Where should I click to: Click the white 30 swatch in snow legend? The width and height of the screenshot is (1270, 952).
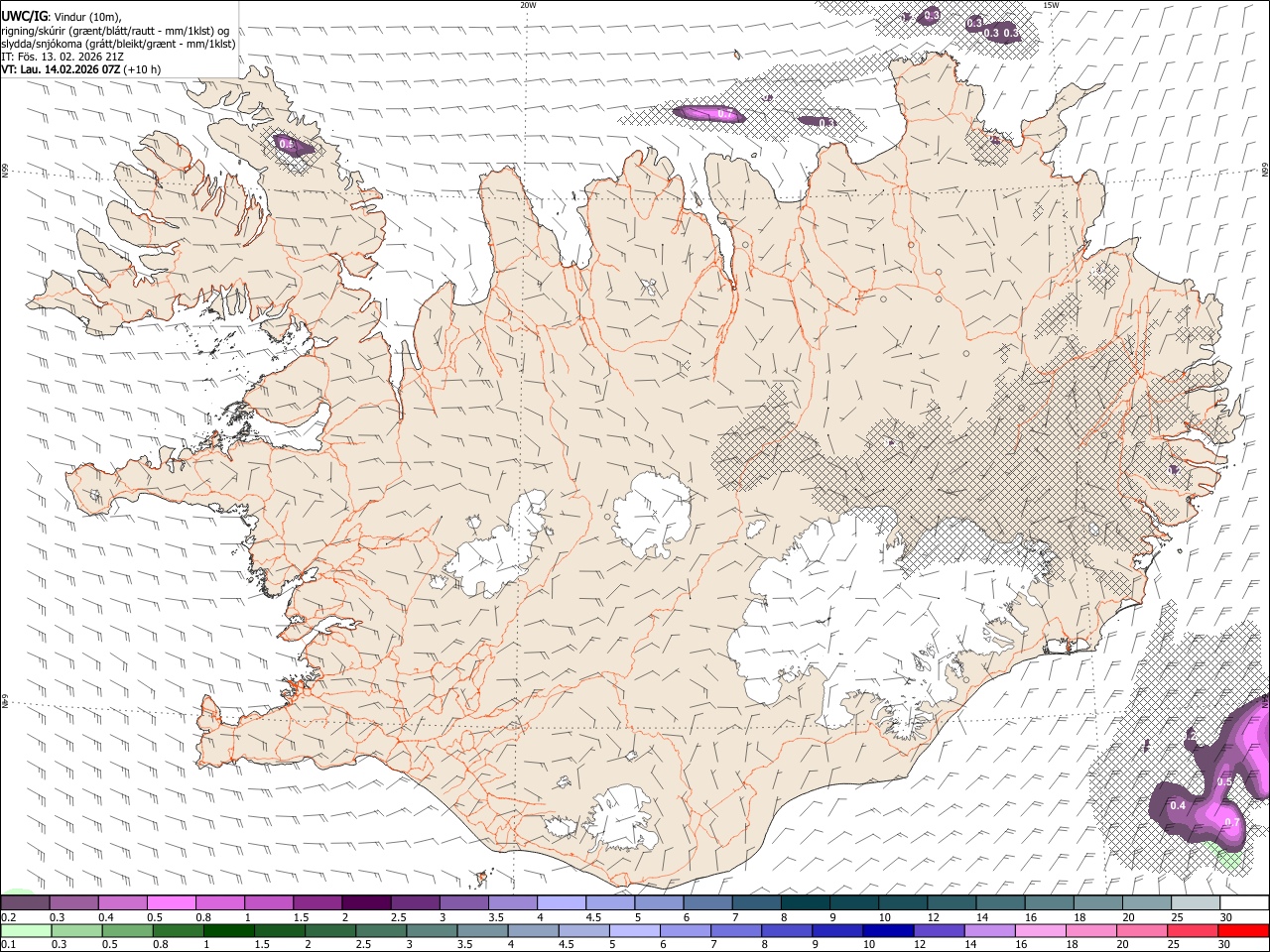(x=1244, y=902)
